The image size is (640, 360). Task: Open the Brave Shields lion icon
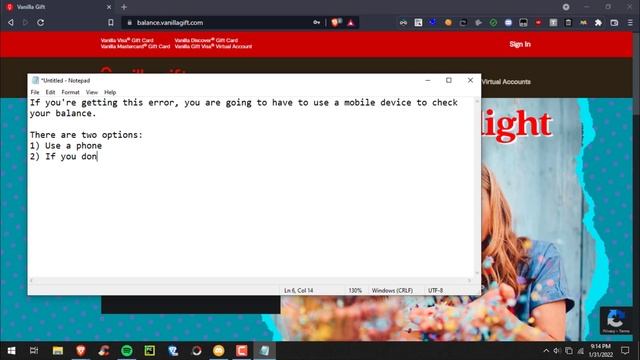(336, 22)
